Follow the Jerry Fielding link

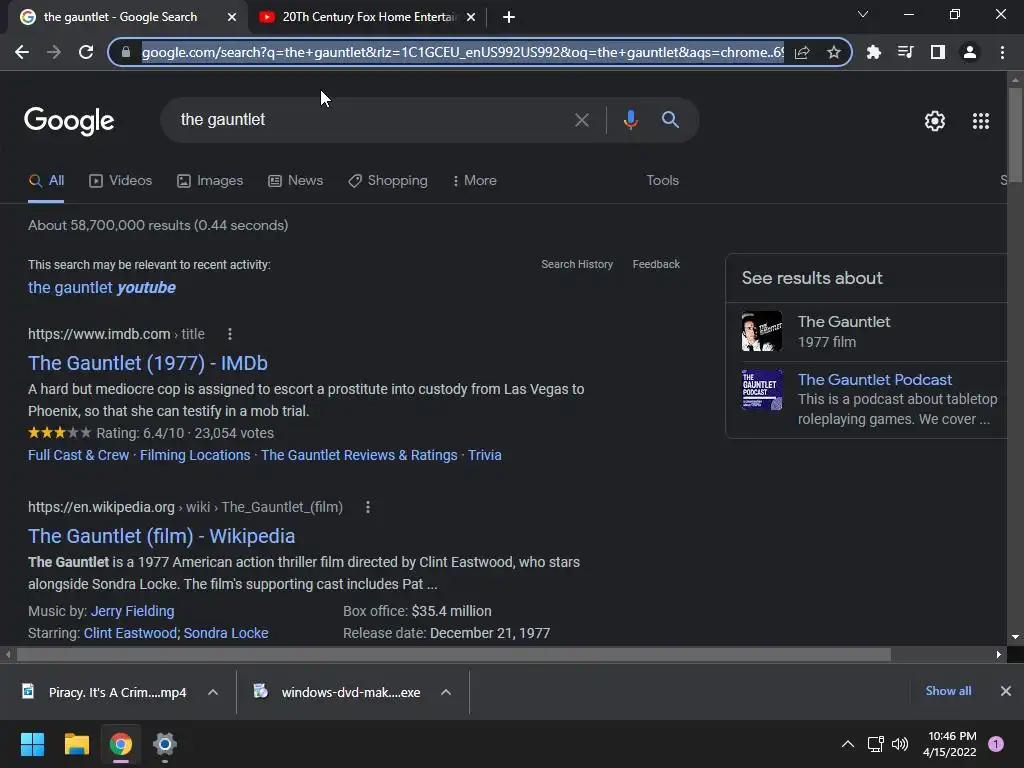coord(133,611)
